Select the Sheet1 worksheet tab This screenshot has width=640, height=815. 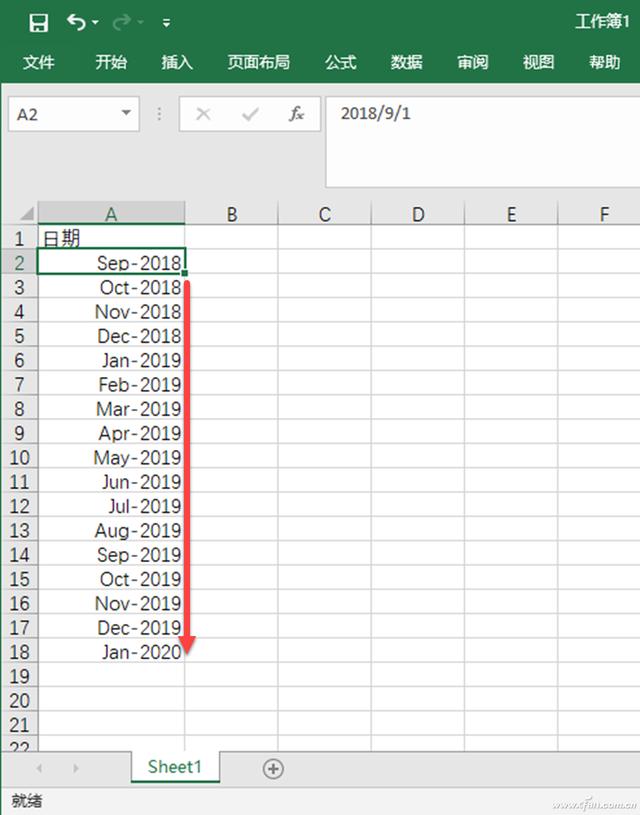click(x=175, y=767)
